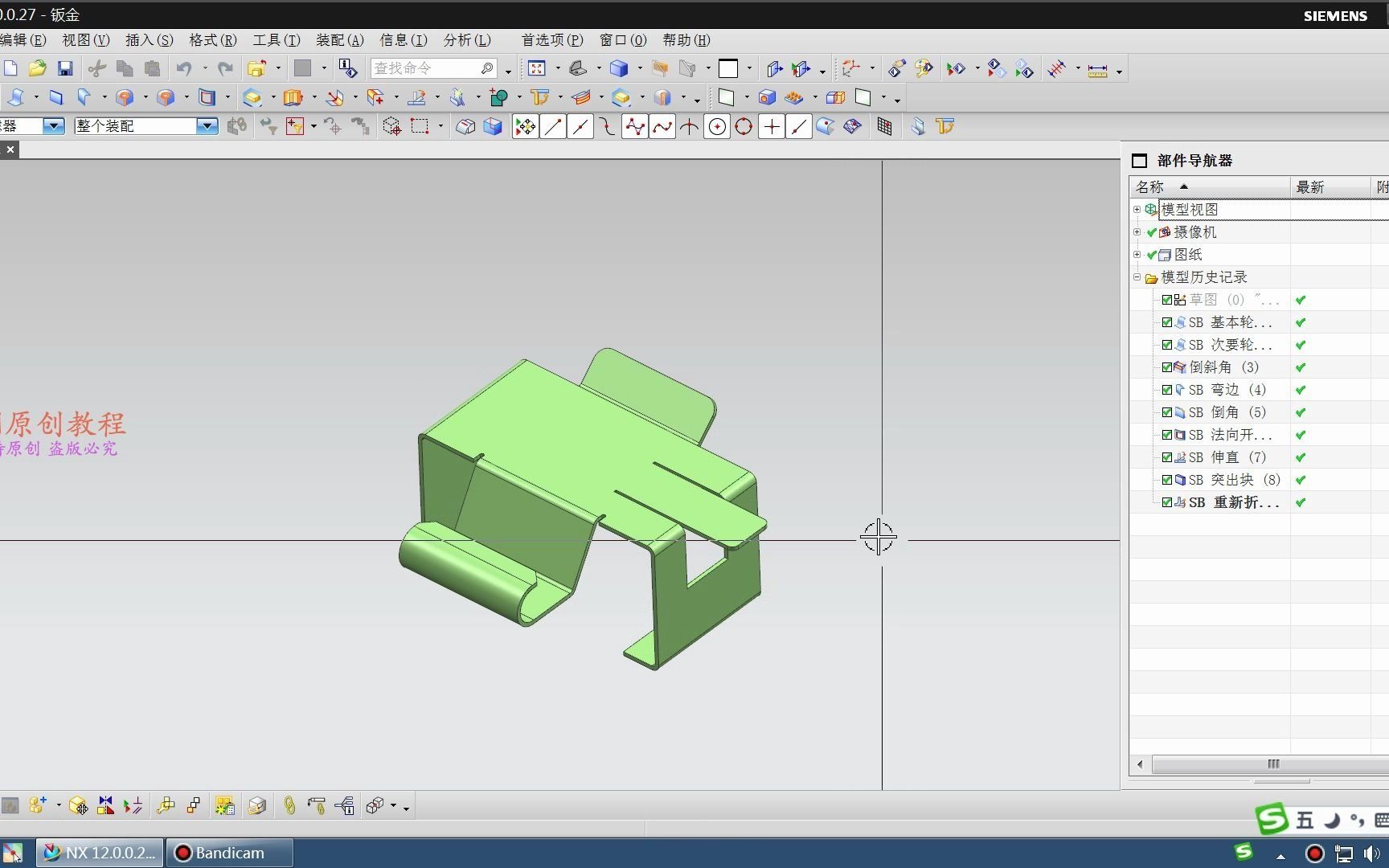The image size is (1389, 868).
Task: Expand the 图纸 tree node
Action: 1137,255
